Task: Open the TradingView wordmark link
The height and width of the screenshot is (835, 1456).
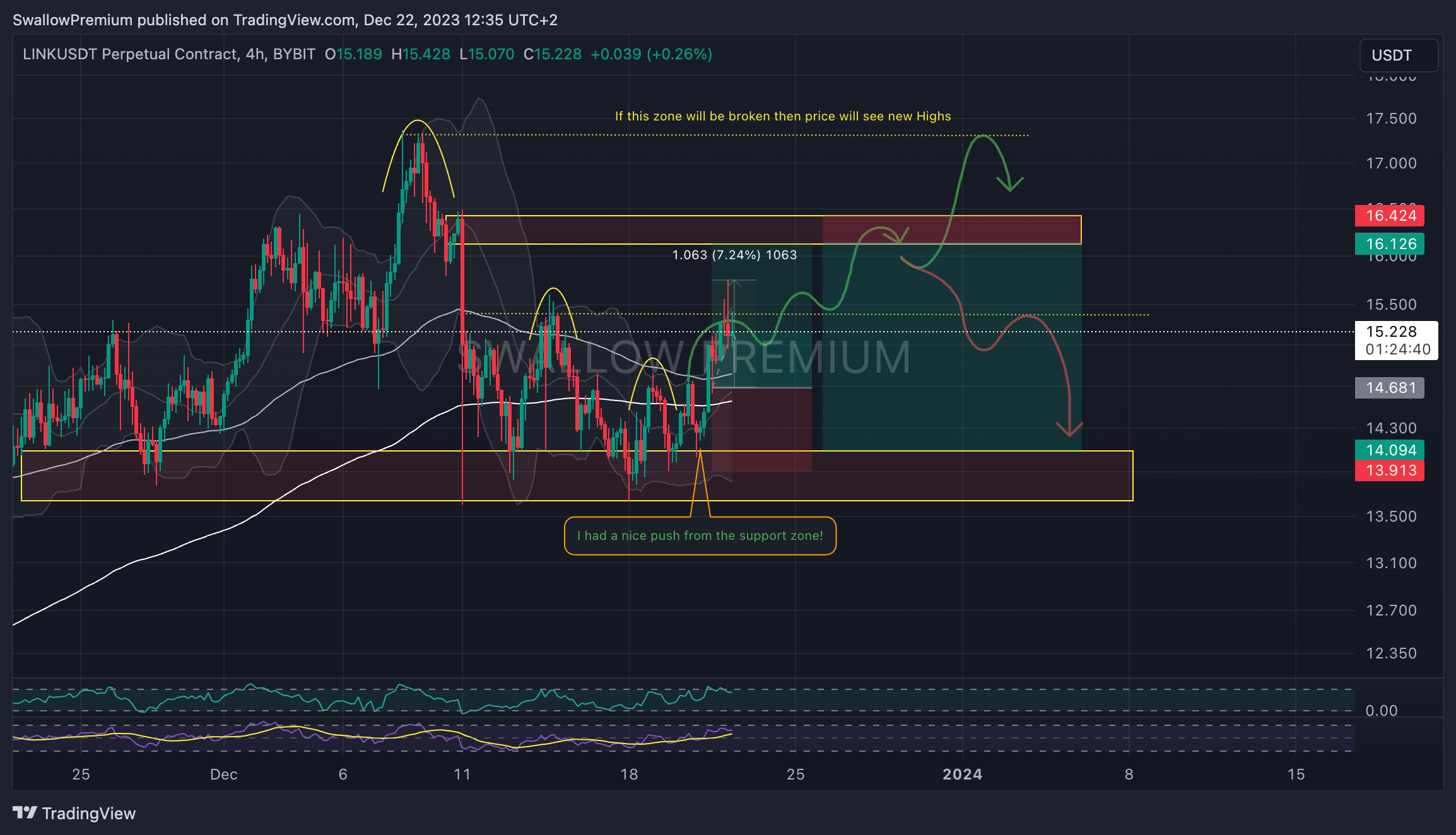Action: click(x=89, y=814)
